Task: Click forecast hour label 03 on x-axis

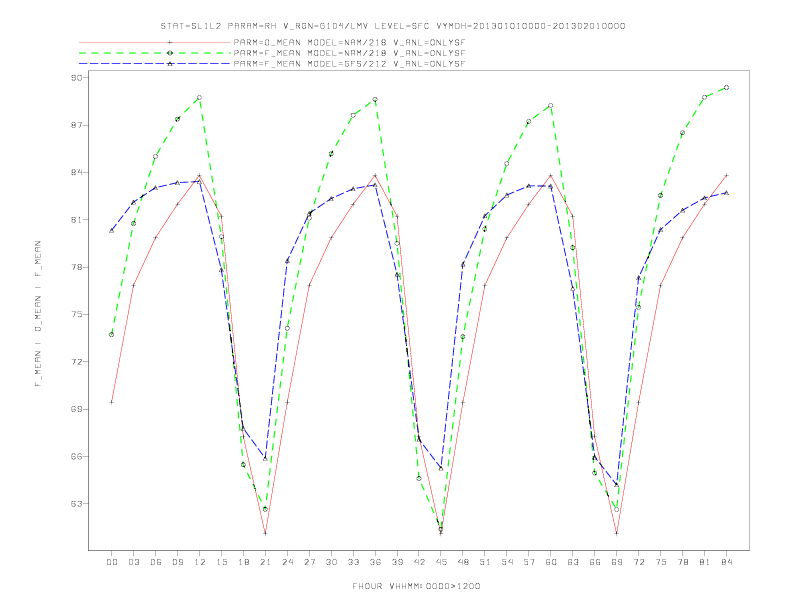Action: pos(134,562)
